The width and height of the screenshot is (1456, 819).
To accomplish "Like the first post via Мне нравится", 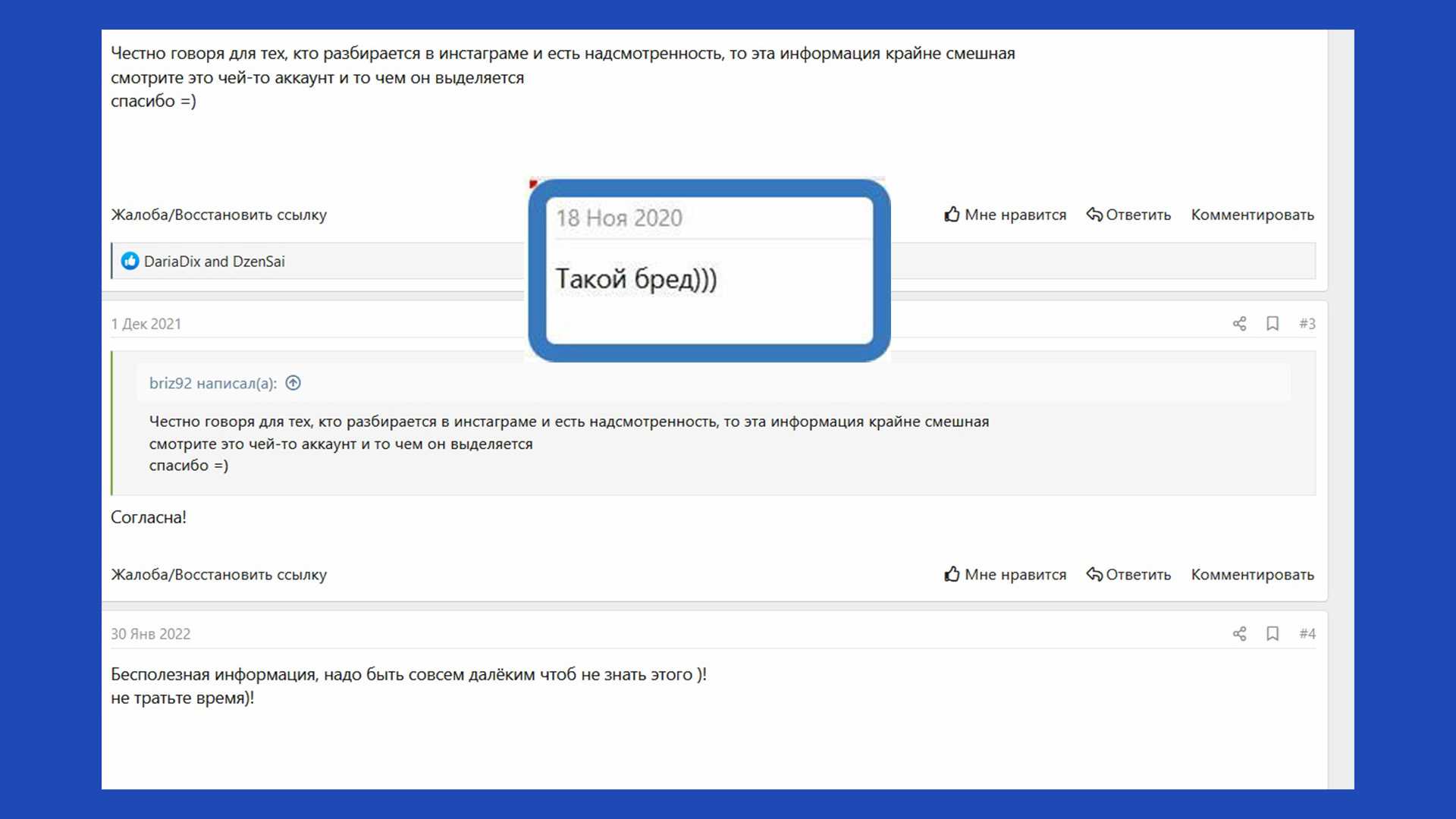I will tap(1005, 215).
